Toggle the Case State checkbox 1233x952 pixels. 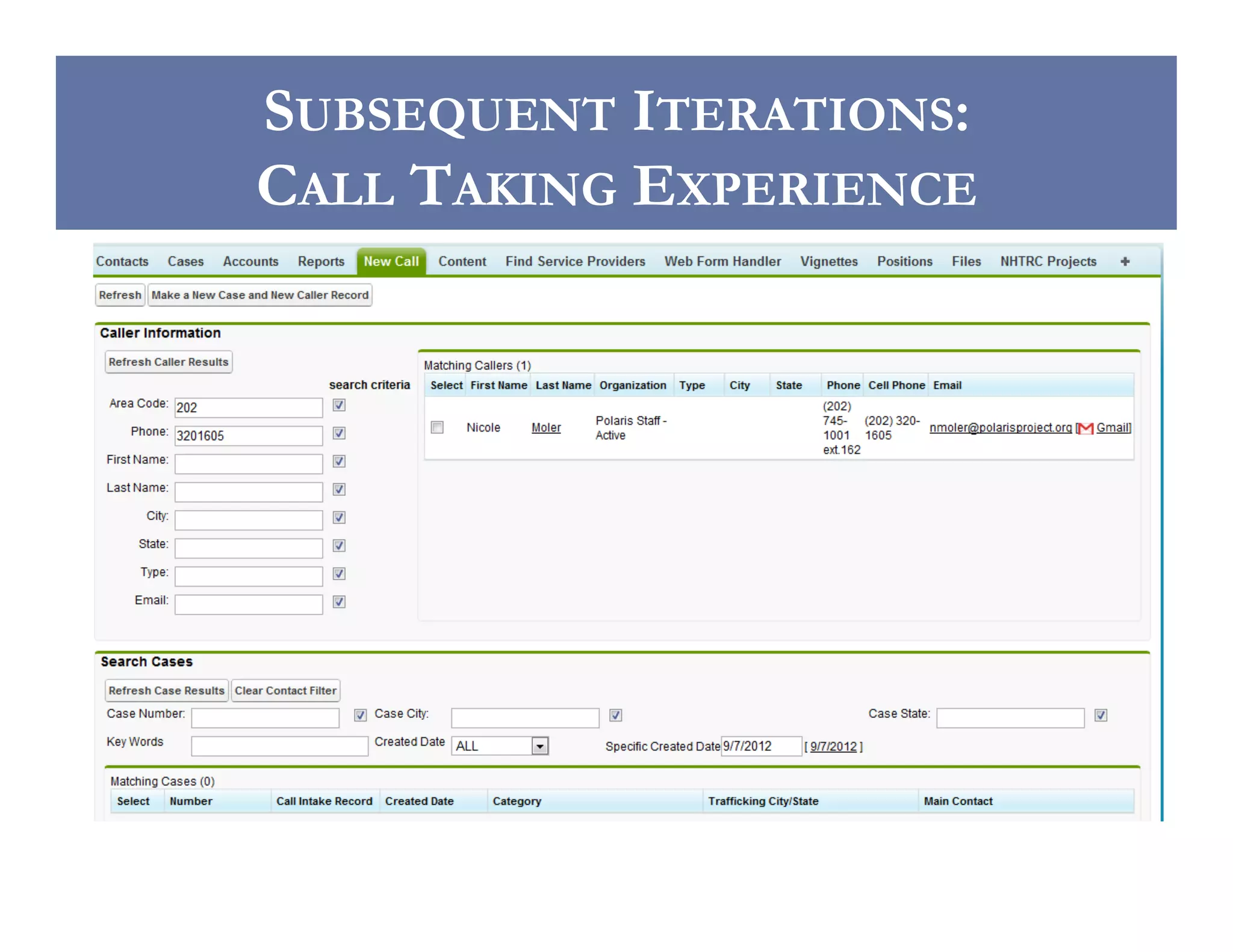click(1101, 715)
